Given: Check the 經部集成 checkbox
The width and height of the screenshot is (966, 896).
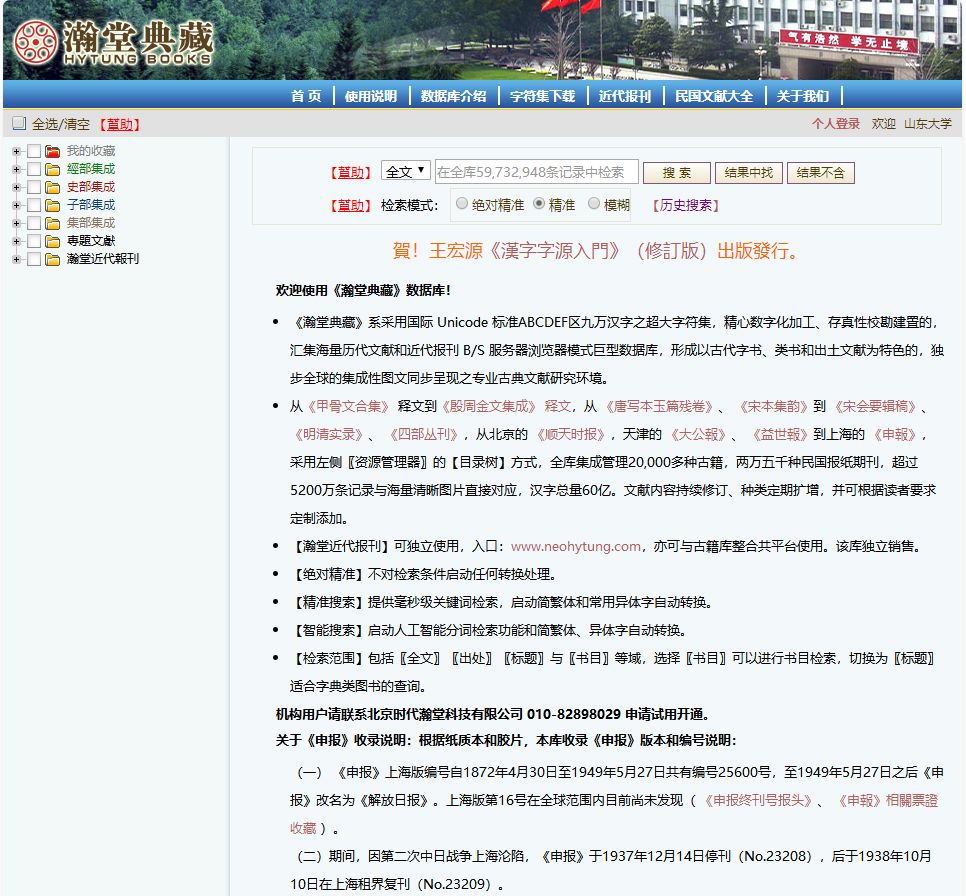Looking at the screenshot, I should point(34,169).
